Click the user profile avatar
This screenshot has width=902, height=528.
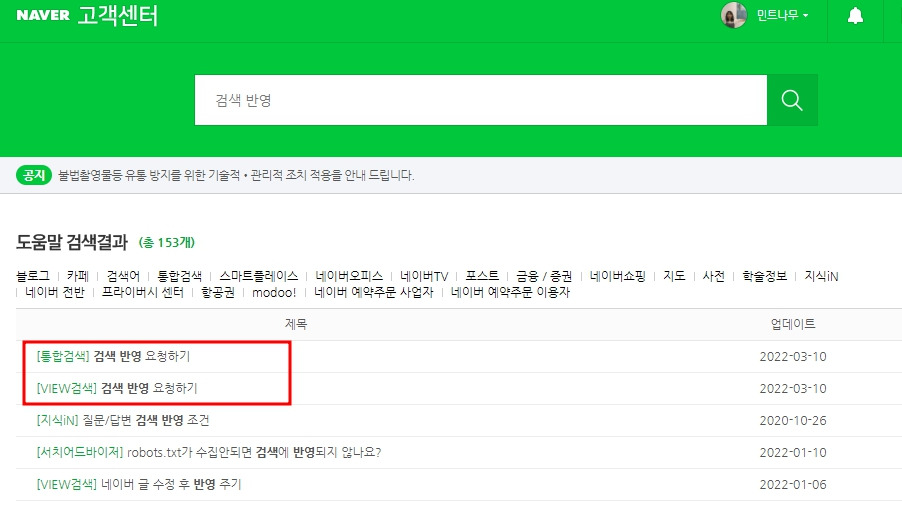tap(733, 15)
